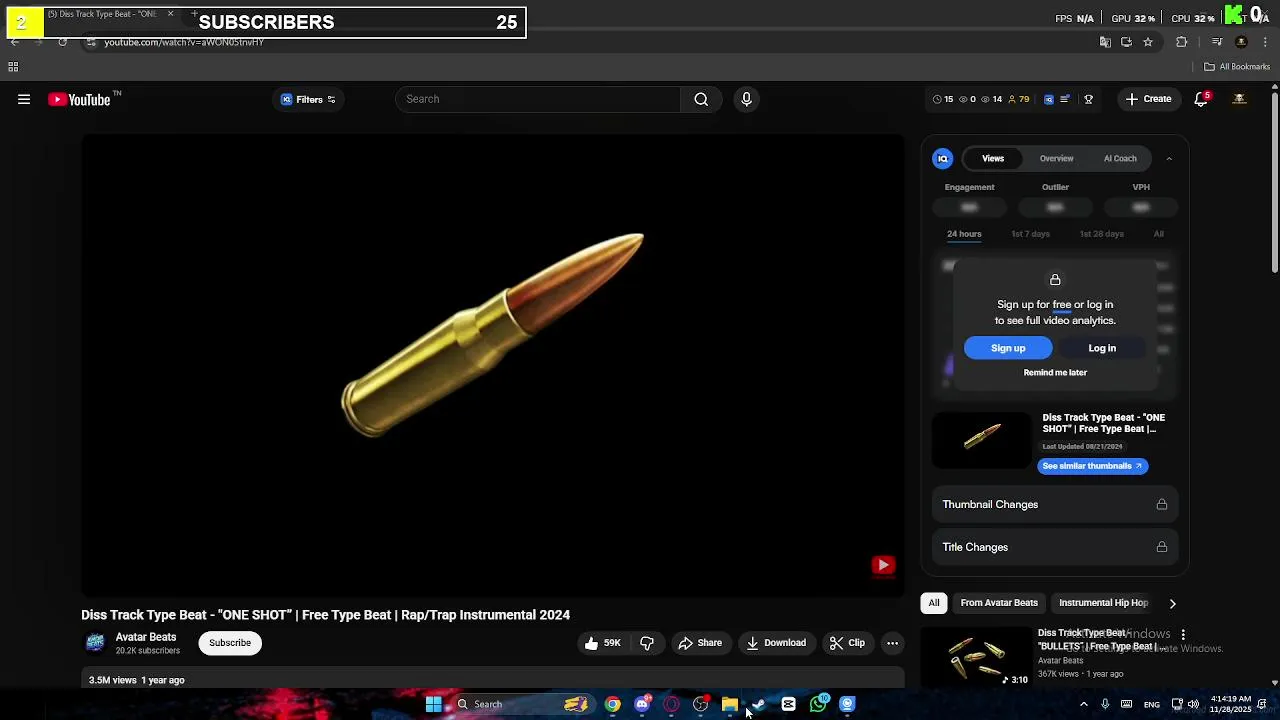Open the vidIQ Filters button

[308, 99]
